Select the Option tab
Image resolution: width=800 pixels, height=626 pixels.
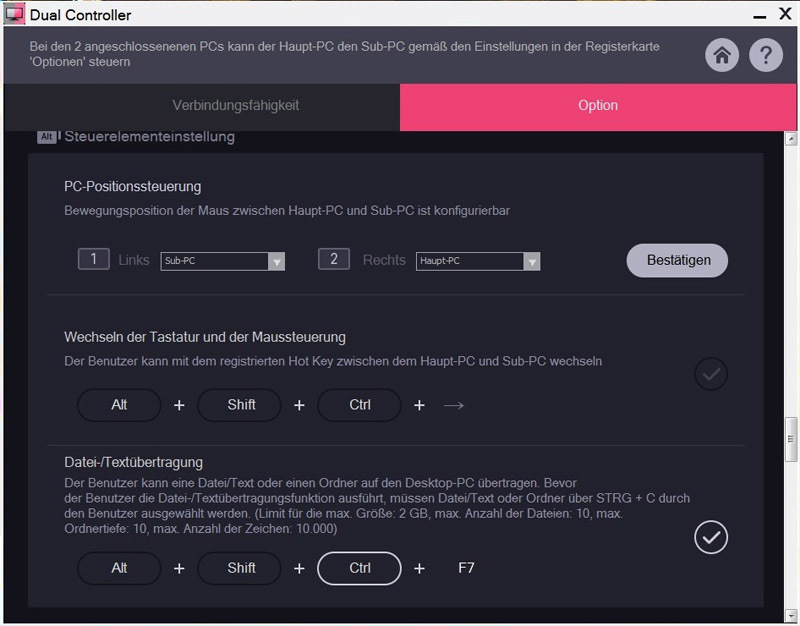[598, 107]
